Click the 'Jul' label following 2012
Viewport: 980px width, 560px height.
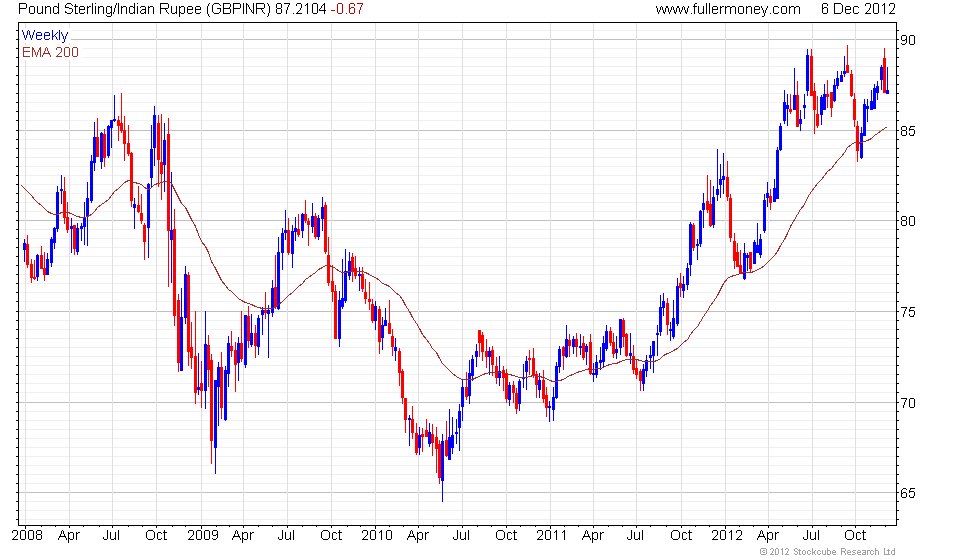[811, 536]
